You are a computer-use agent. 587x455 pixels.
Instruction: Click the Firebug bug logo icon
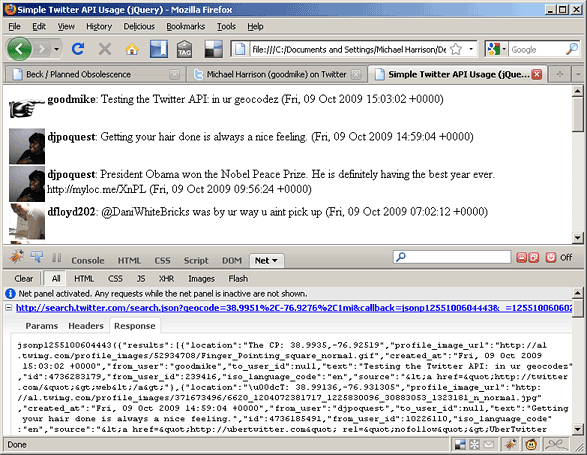16,257
